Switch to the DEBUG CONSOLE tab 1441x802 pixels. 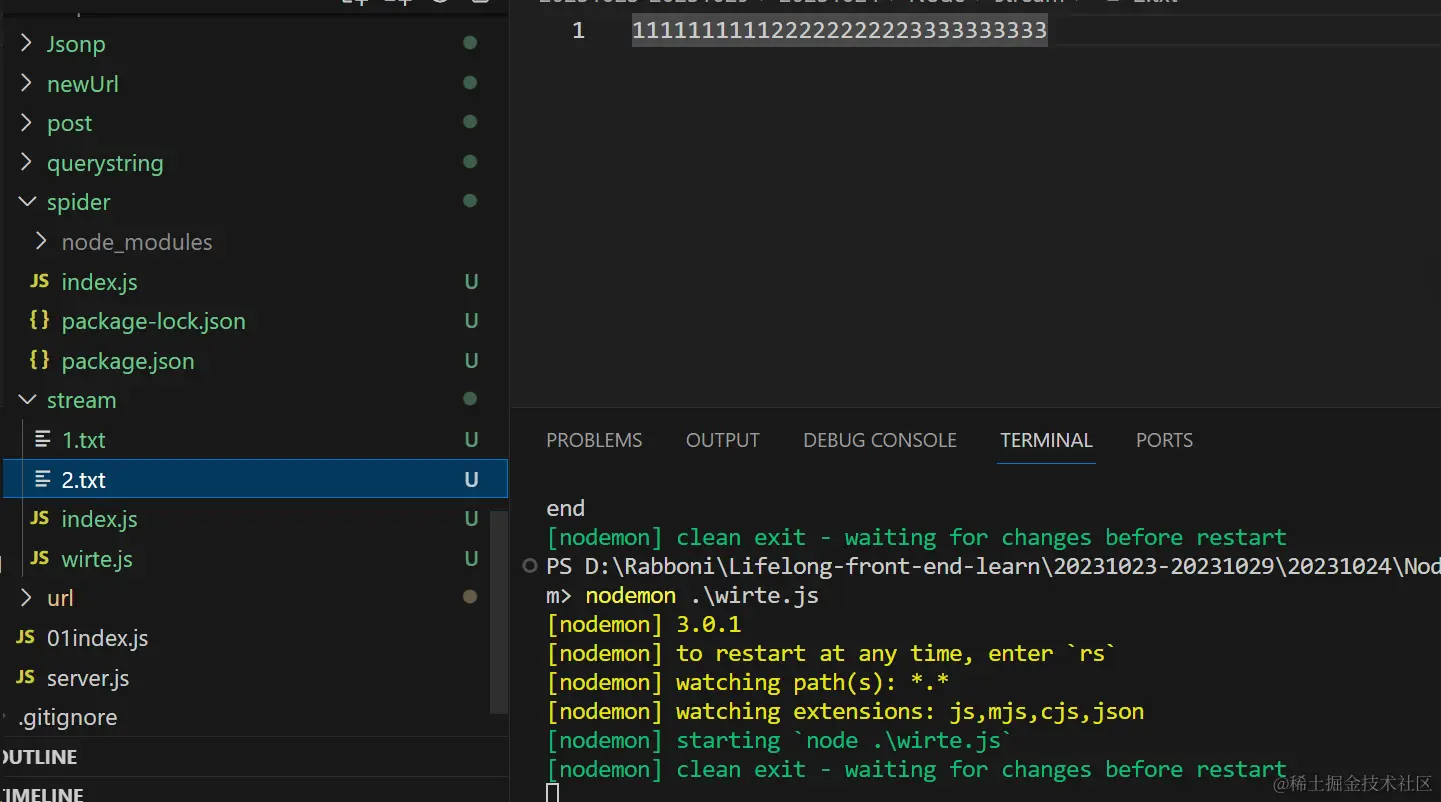(880, 440)
